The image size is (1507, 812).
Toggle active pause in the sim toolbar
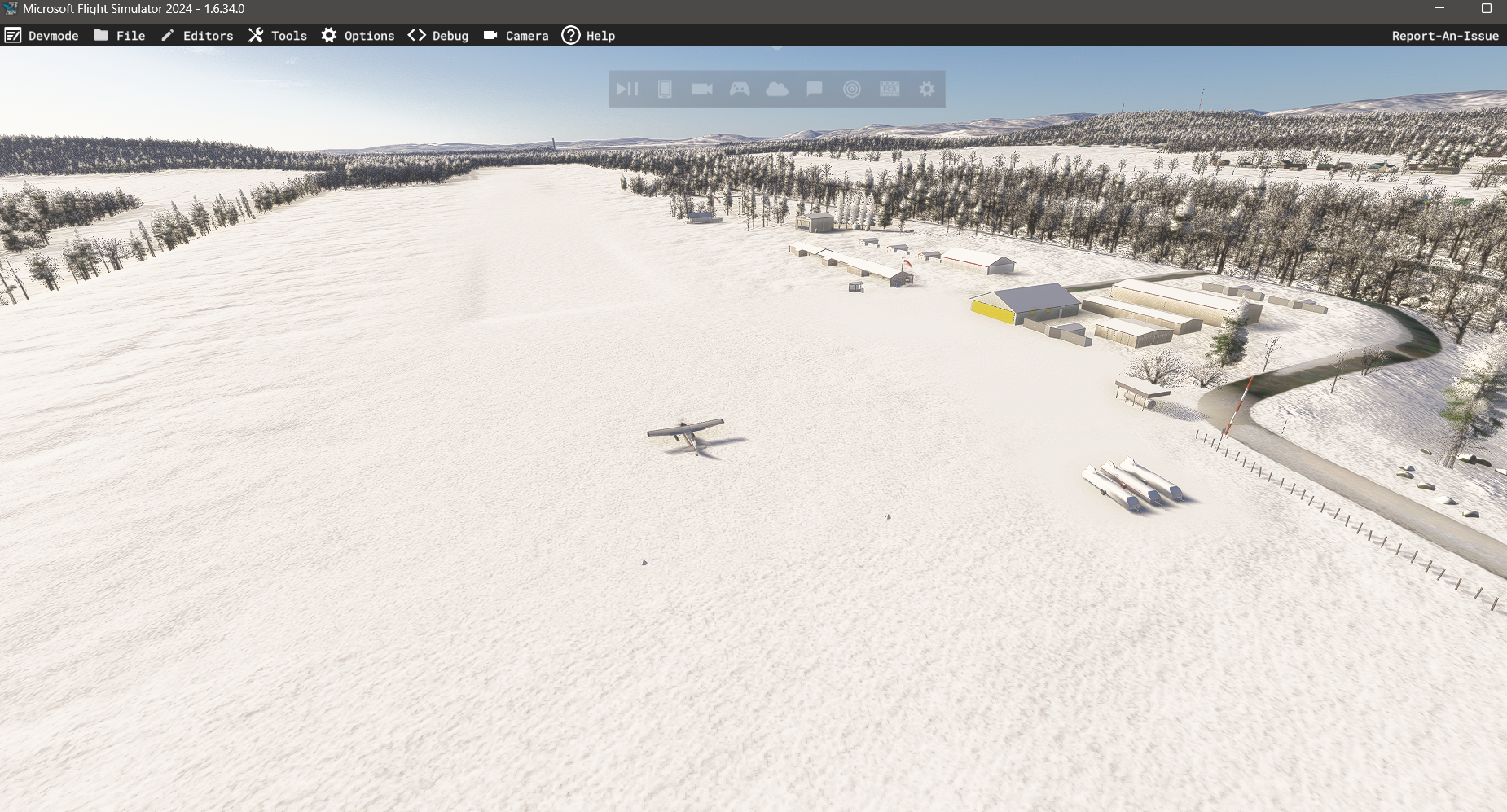pos(626,89)
